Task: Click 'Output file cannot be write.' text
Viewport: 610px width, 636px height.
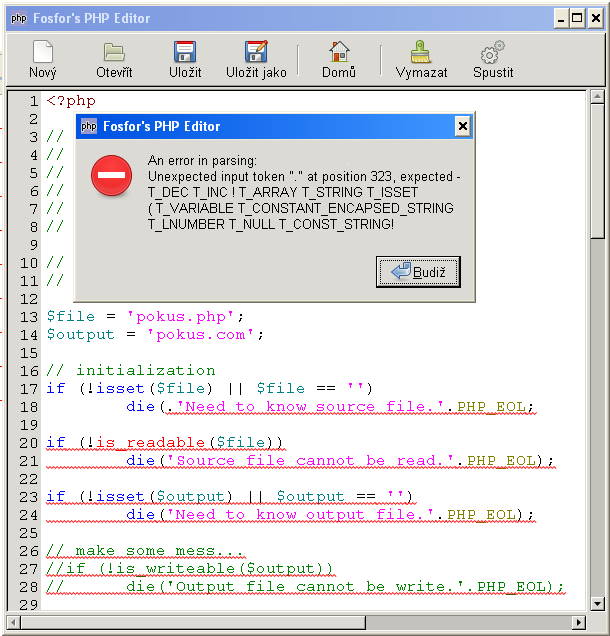Action: 315,586
